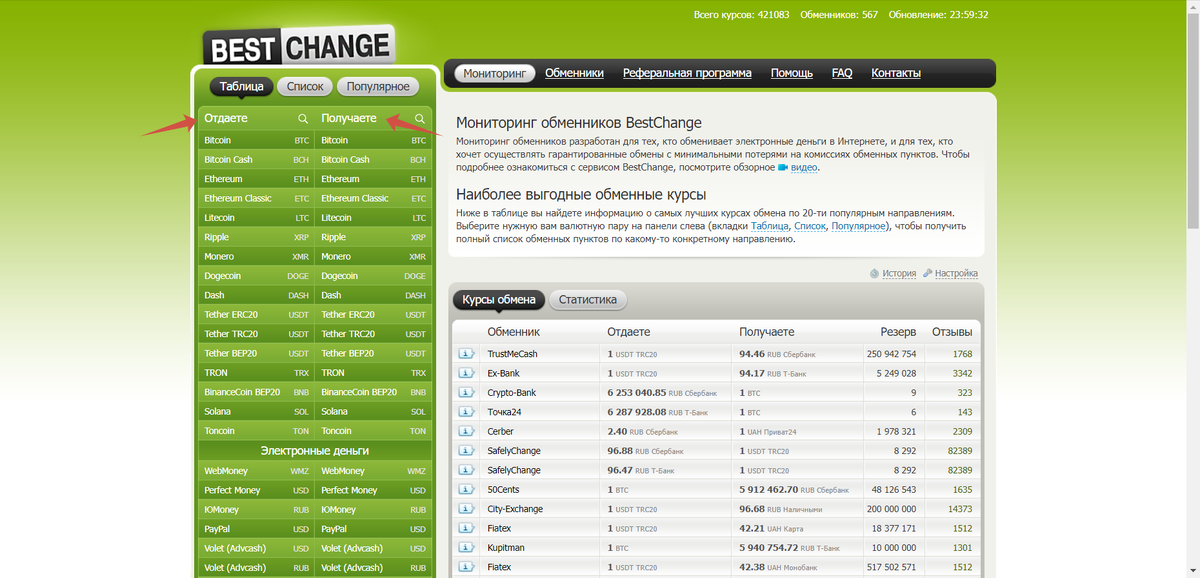This screenshot has height=578, width=1200.
Task: Click the Список link in the paragraph
Action: pos(810,227)
